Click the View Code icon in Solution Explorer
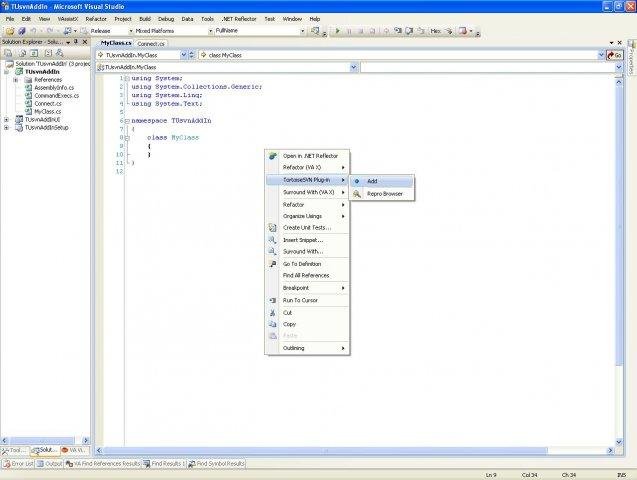The height and width of the screenshot is (480, 637). (48, 53)
